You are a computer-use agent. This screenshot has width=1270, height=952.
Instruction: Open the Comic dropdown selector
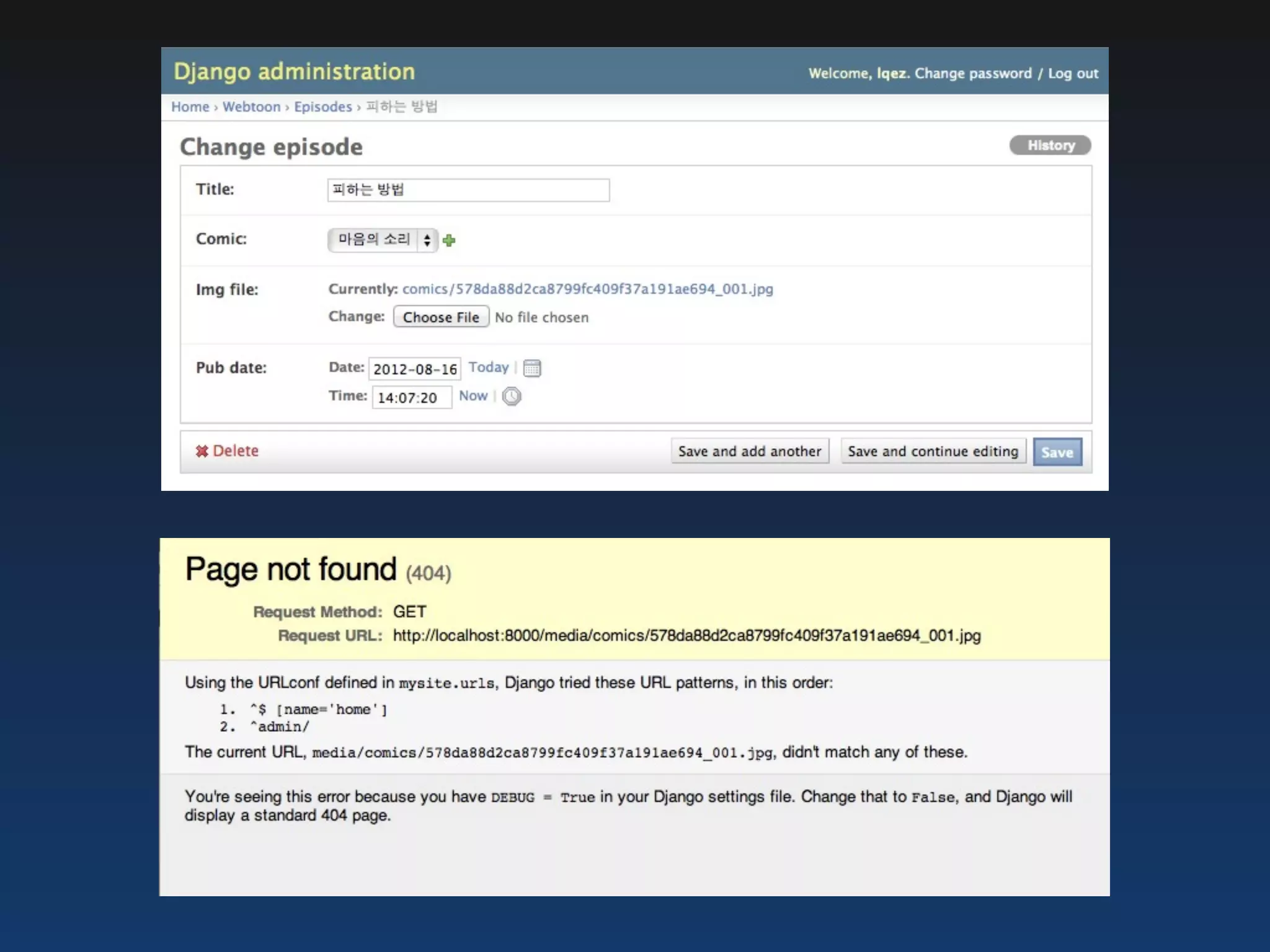(374, 240)
